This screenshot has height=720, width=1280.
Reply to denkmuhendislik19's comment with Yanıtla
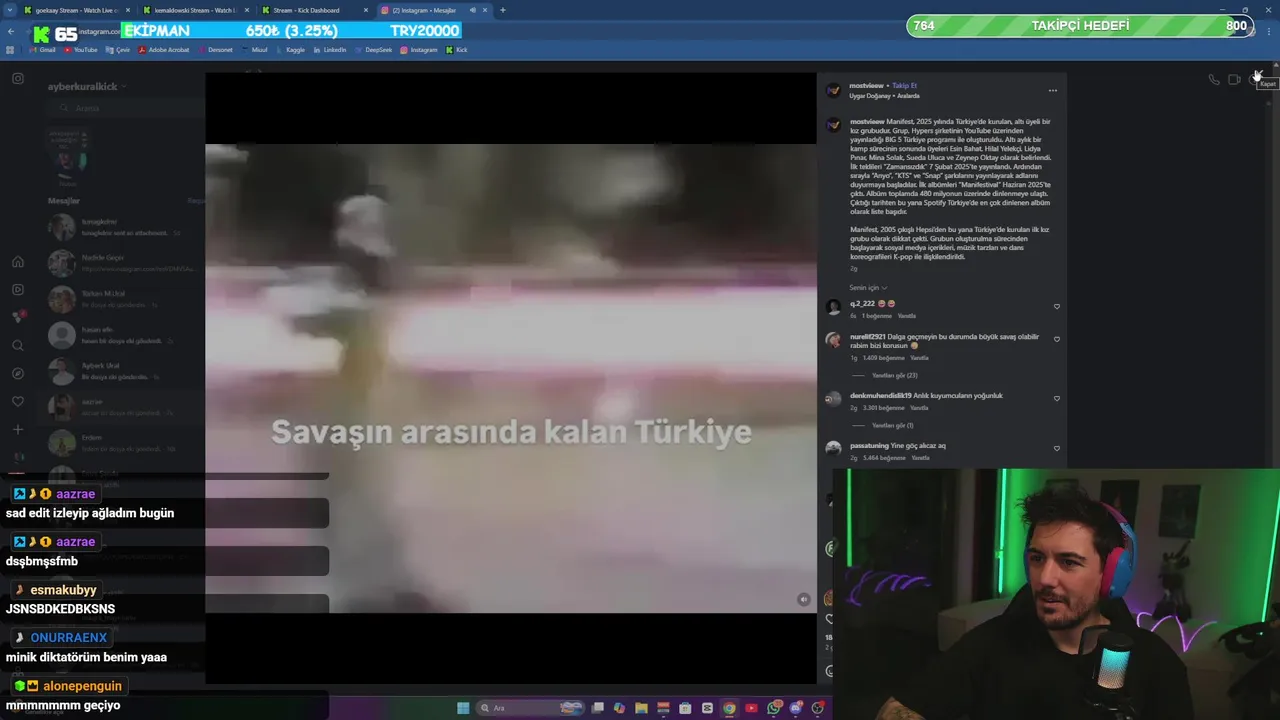pos(919,407)
